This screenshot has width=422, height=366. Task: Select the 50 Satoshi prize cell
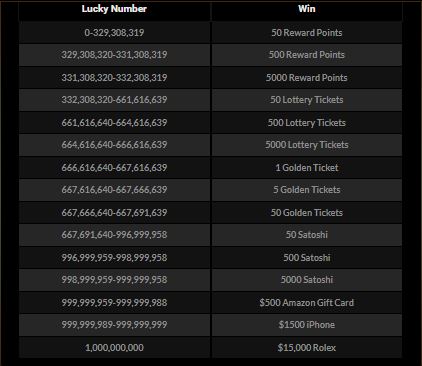pos(307,235)
